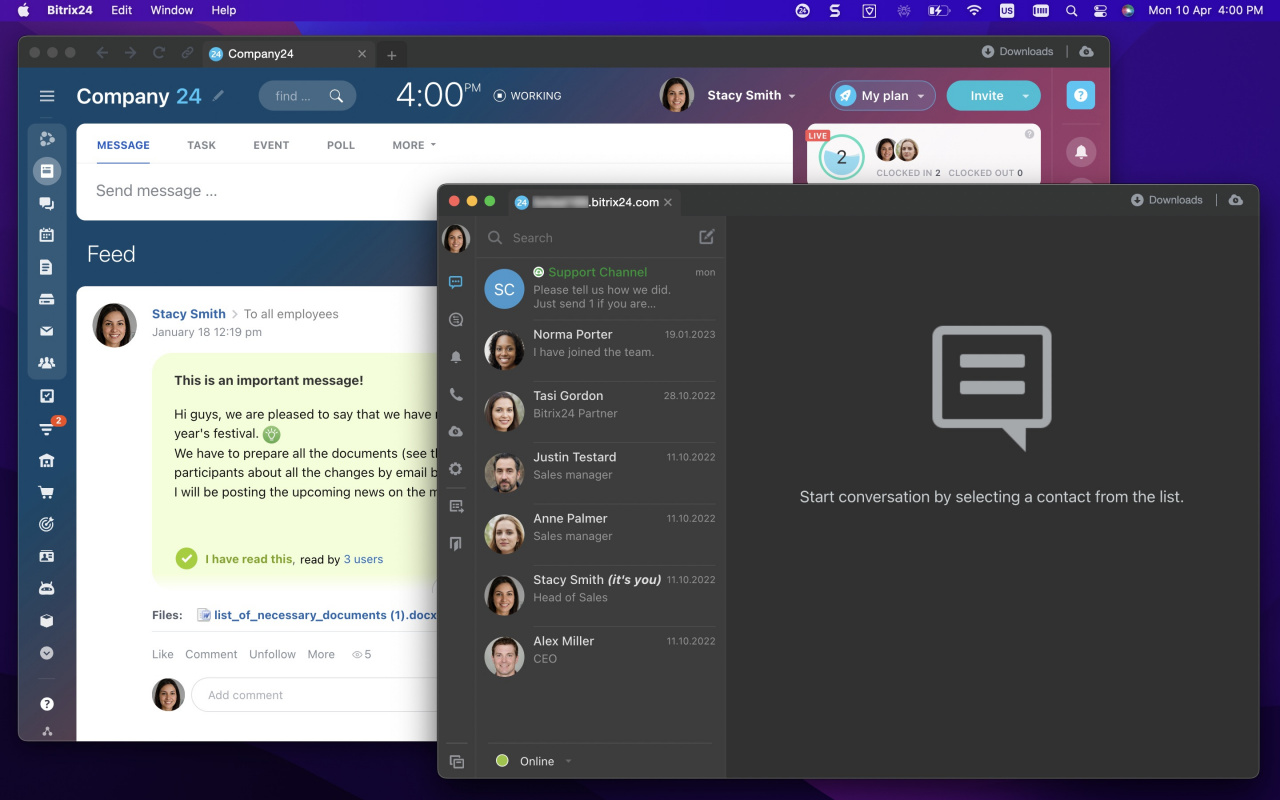Click Like under the feed post
The image size is (1280, 800).
163,654
